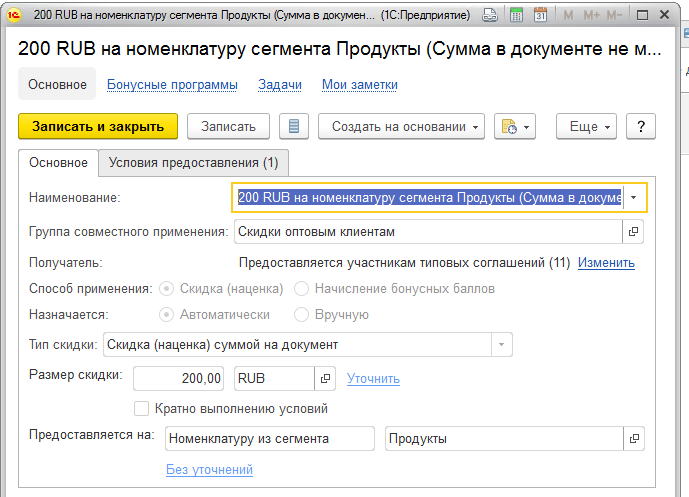The image size is (689, 497).
Task: Click the list report icon button
Action: coord(294,127)
